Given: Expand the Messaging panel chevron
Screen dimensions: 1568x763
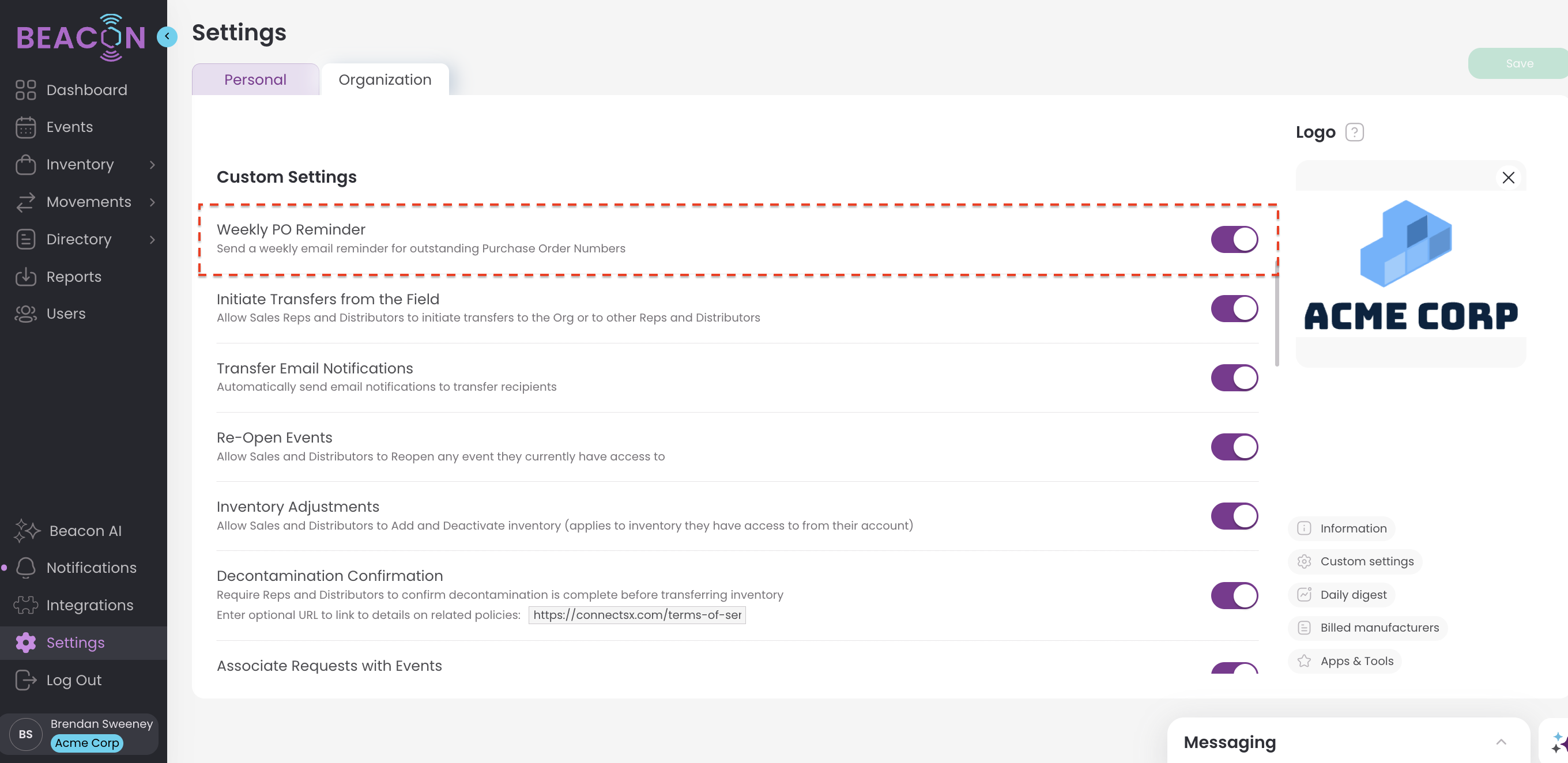Looking at the screenshot, I should 1501,742.
